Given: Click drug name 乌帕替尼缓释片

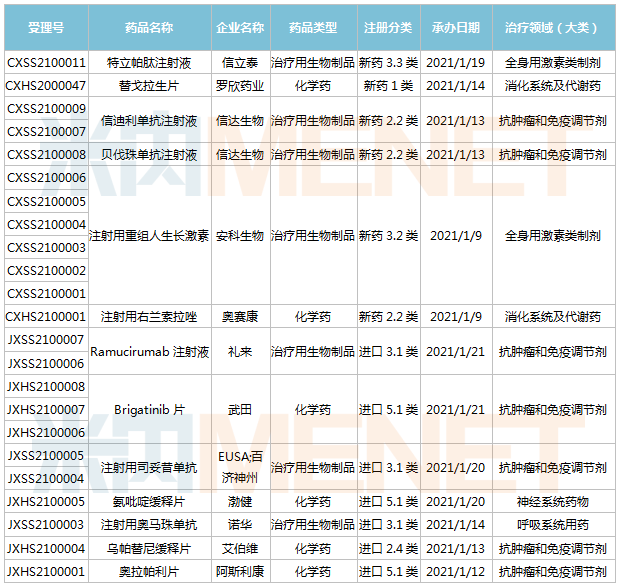Looking at the screenshot, I should point(149,549).
